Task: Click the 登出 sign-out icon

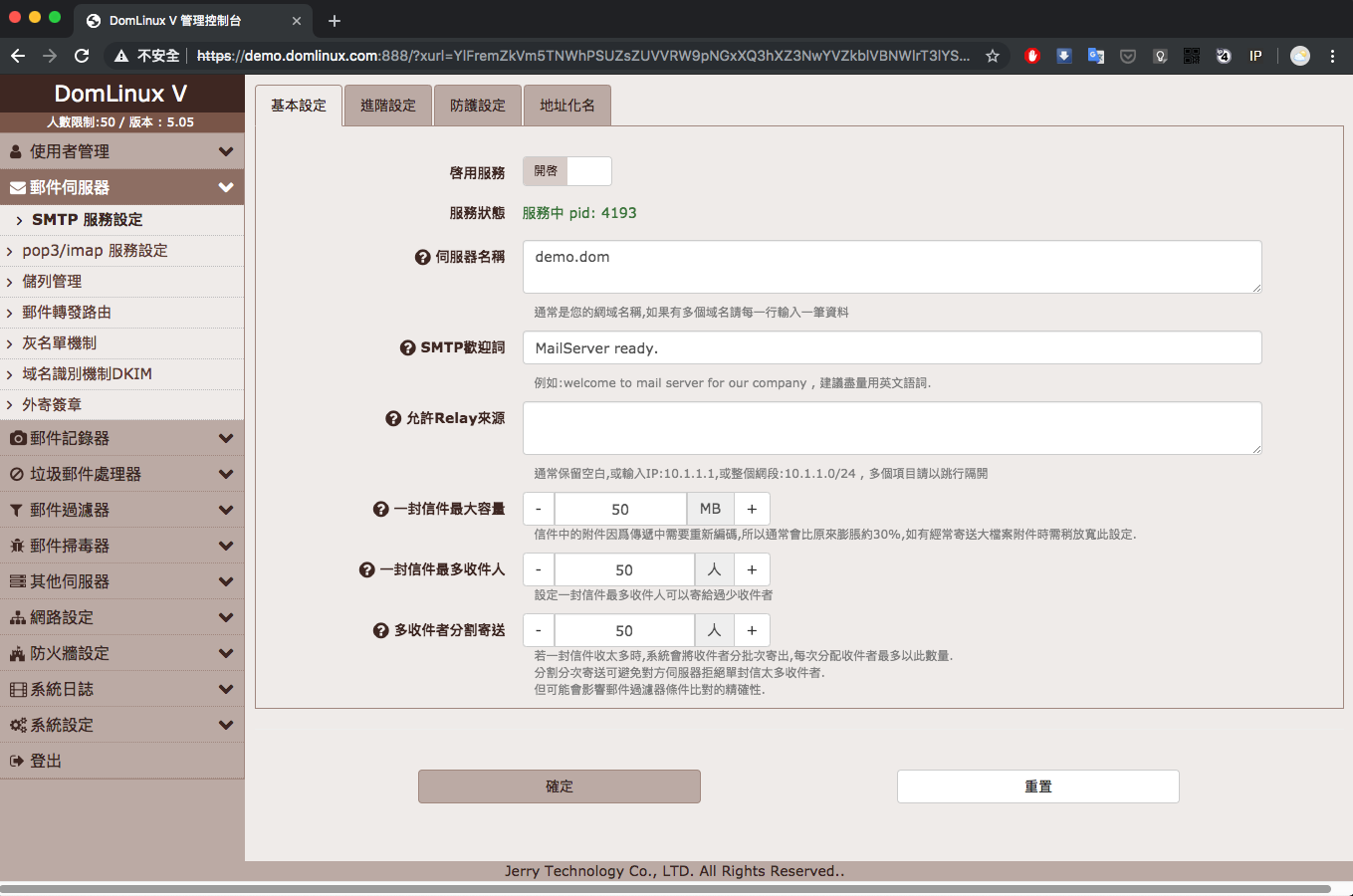Action: (17, 762)
